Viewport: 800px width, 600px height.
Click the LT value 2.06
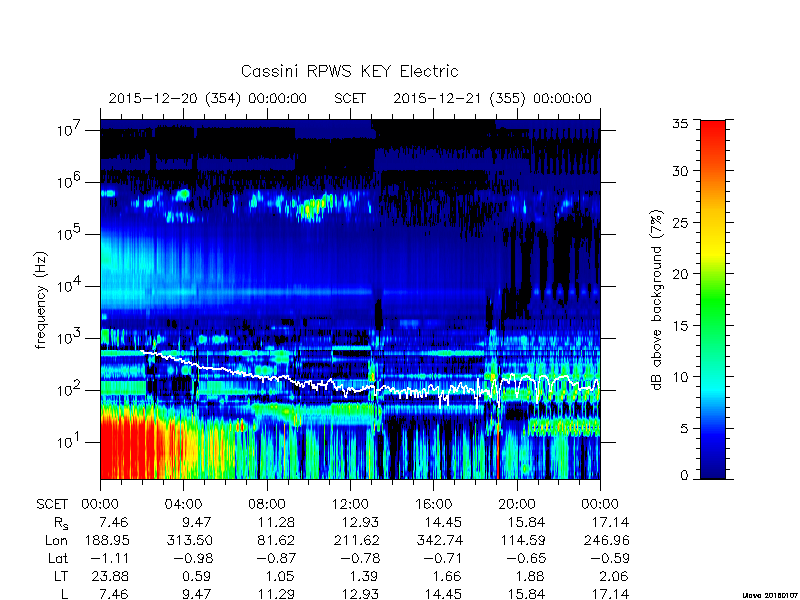[x=614, y=577]
